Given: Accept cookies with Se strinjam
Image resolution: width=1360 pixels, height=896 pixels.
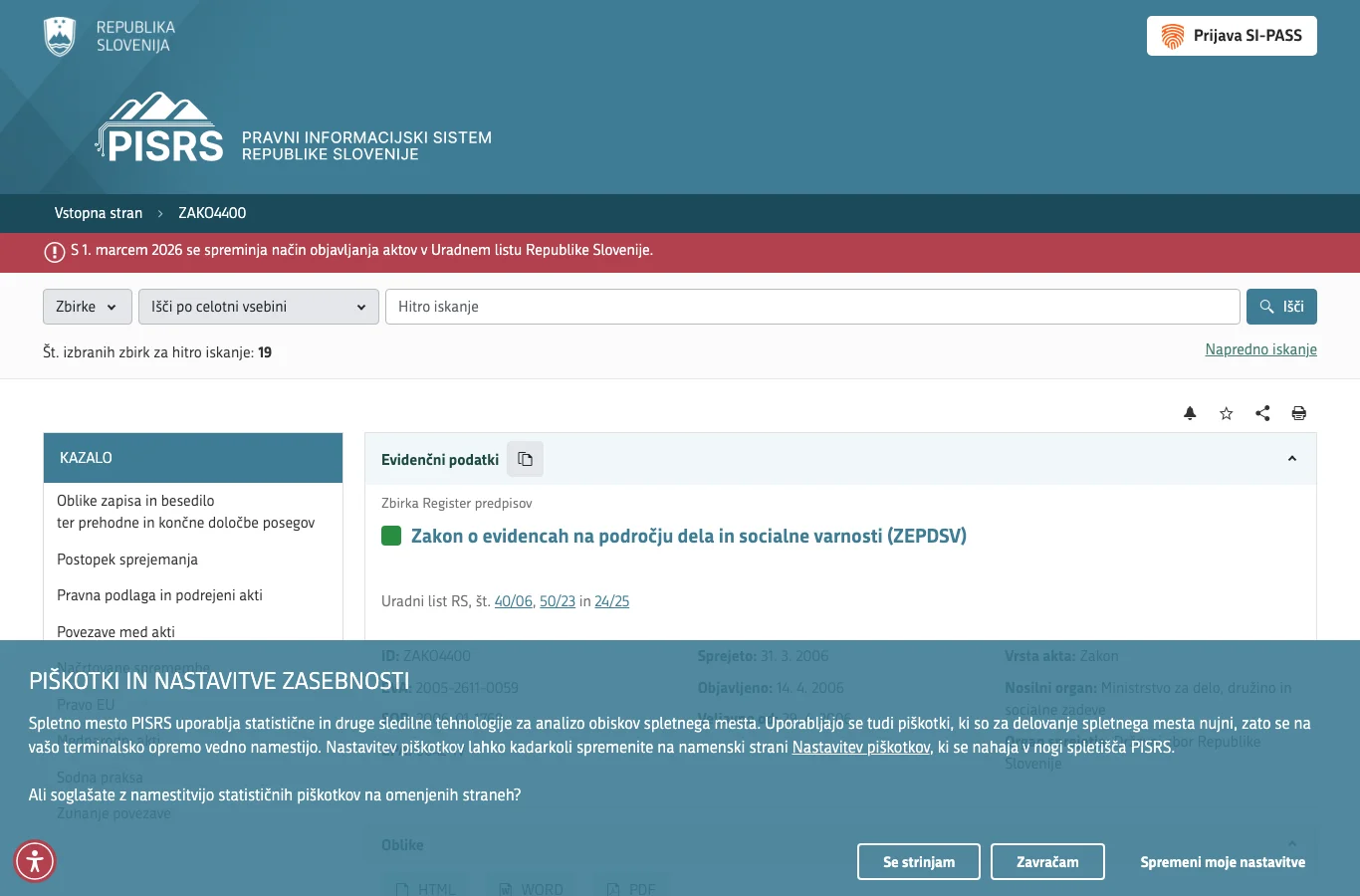Looking at the screenshot, I should 919,862.
